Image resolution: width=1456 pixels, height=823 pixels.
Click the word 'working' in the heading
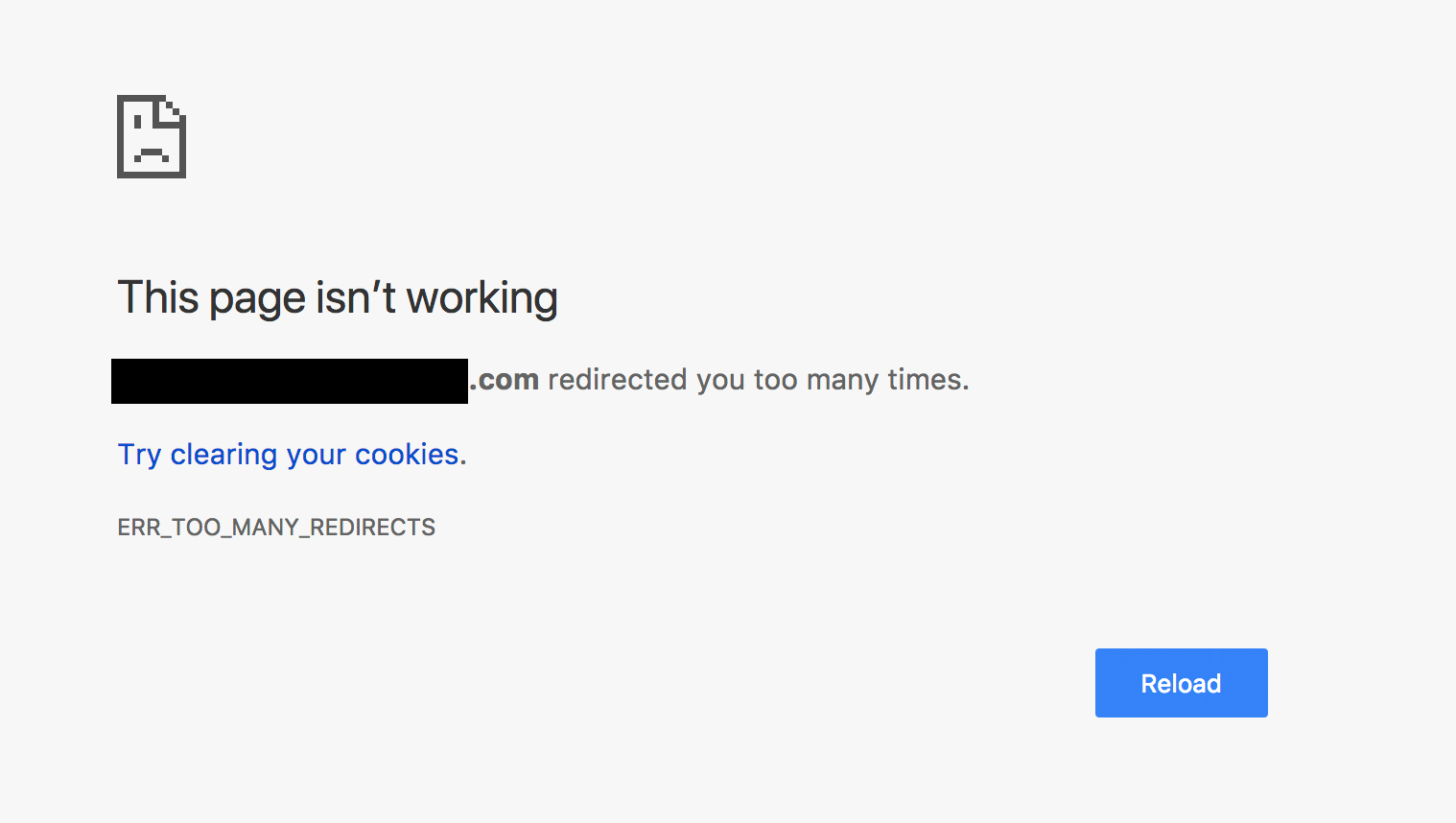coord(481,298)
